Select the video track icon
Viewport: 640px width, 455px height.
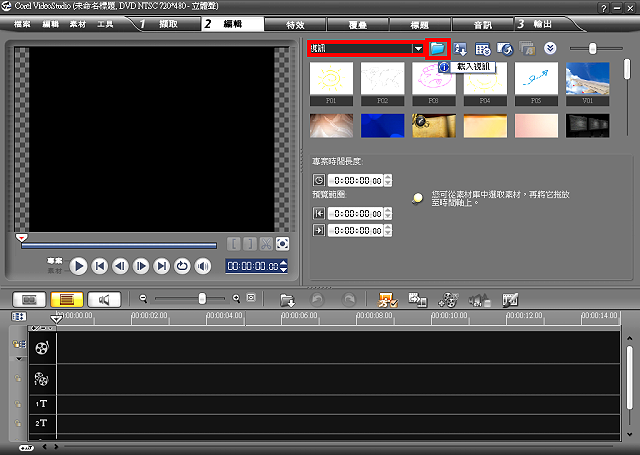tap(42, 348)
